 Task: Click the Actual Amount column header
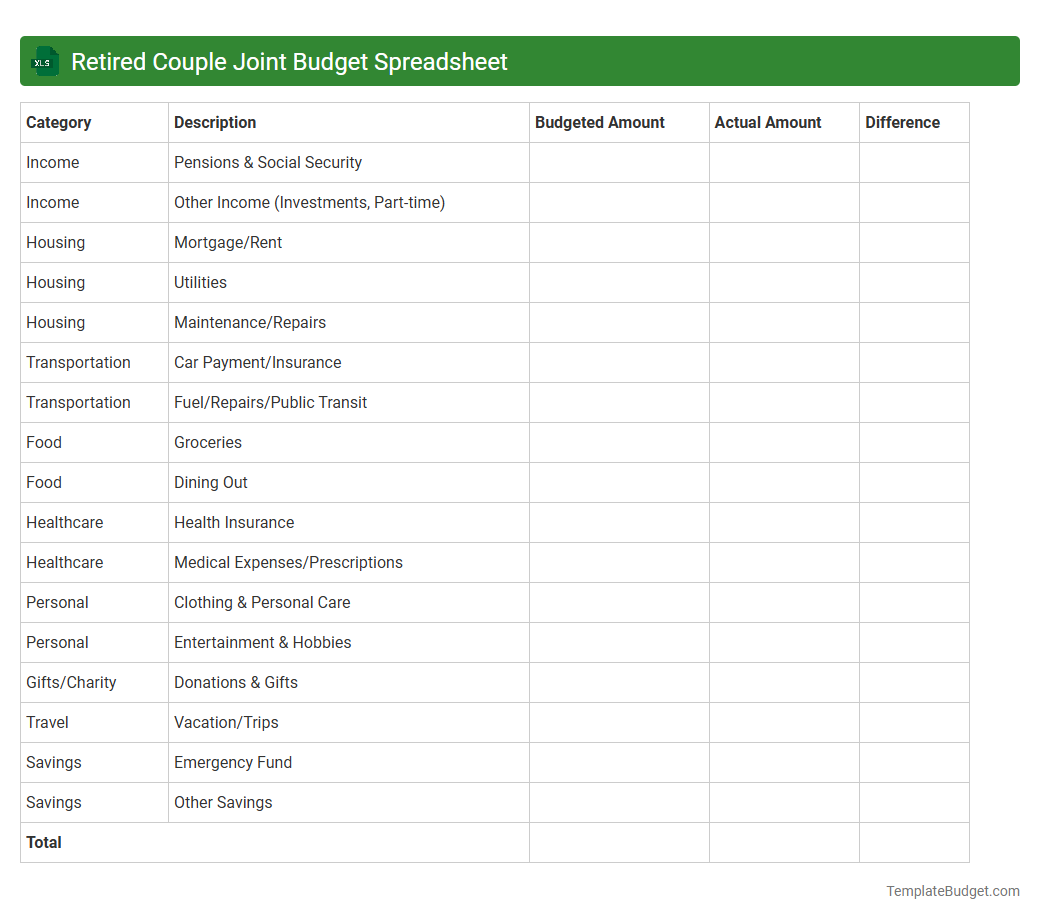pos(768,122)
